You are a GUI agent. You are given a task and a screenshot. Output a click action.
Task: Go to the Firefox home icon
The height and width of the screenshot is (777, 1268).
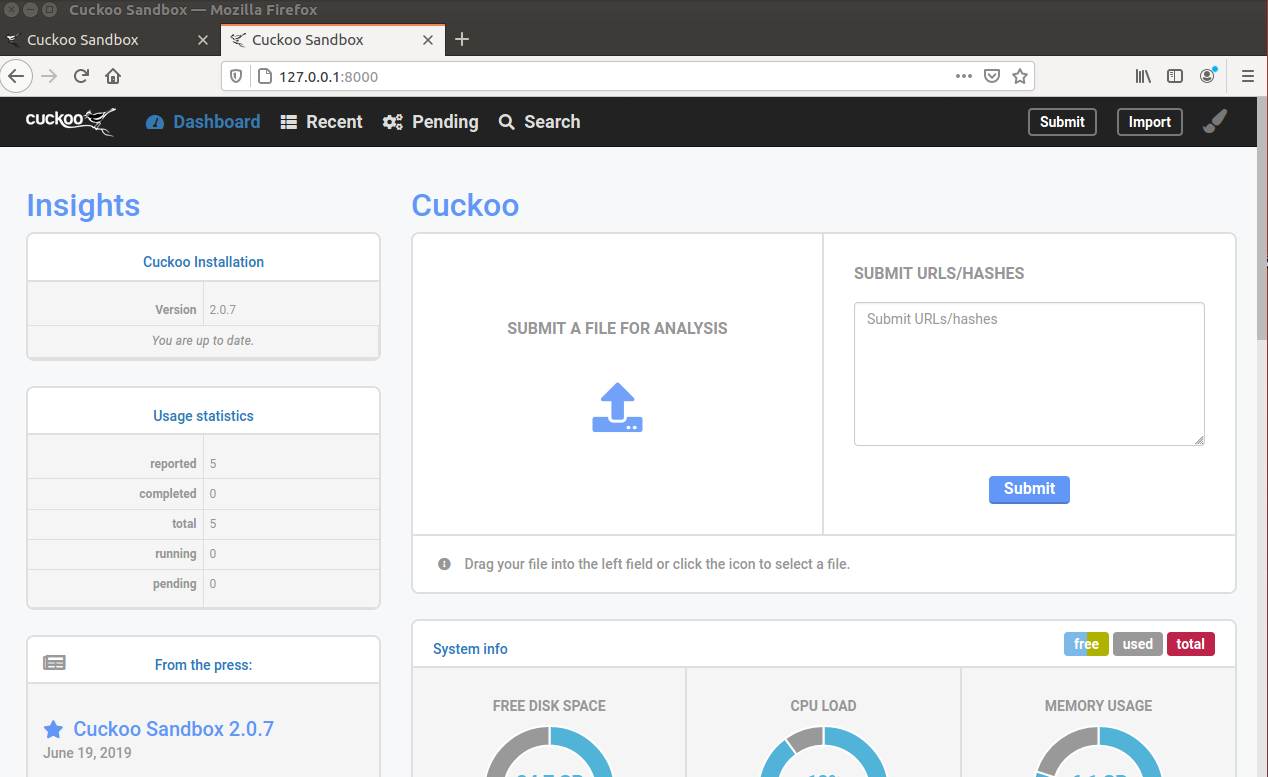coord(113,76)
